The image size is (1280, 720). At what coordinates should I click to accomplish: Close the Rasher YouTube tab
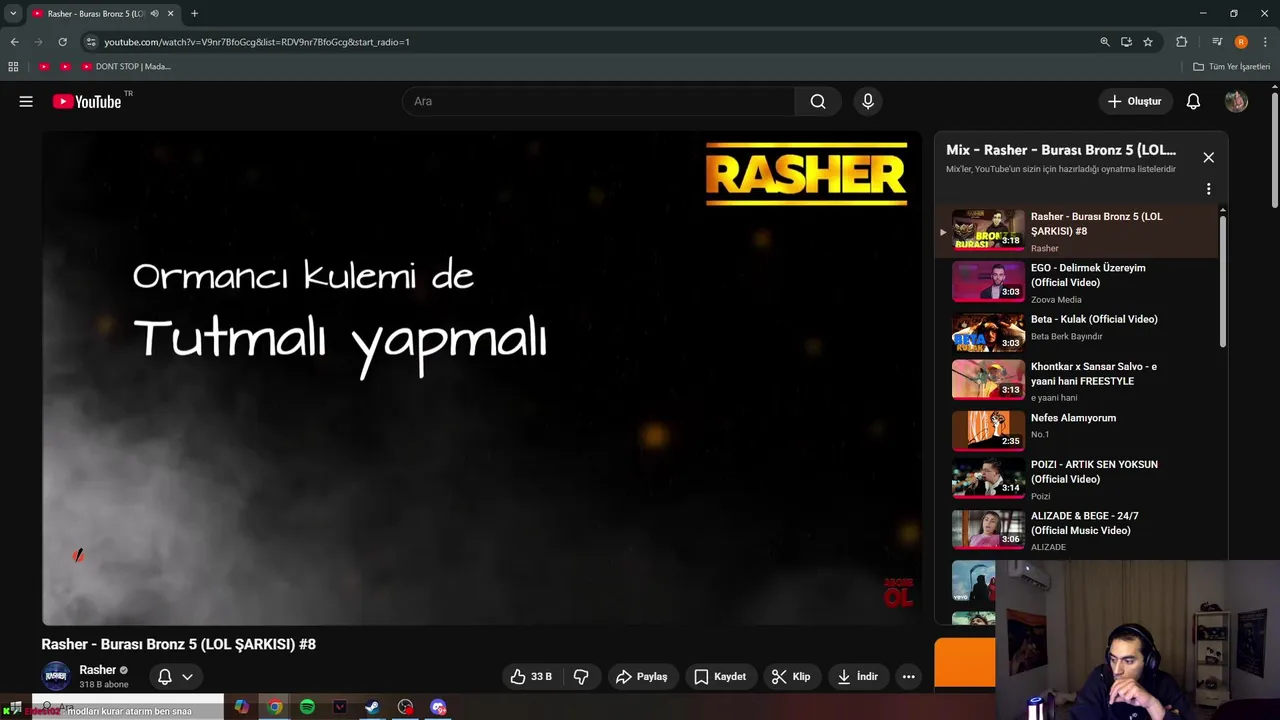pyautogui.click(x=170, y=14)
